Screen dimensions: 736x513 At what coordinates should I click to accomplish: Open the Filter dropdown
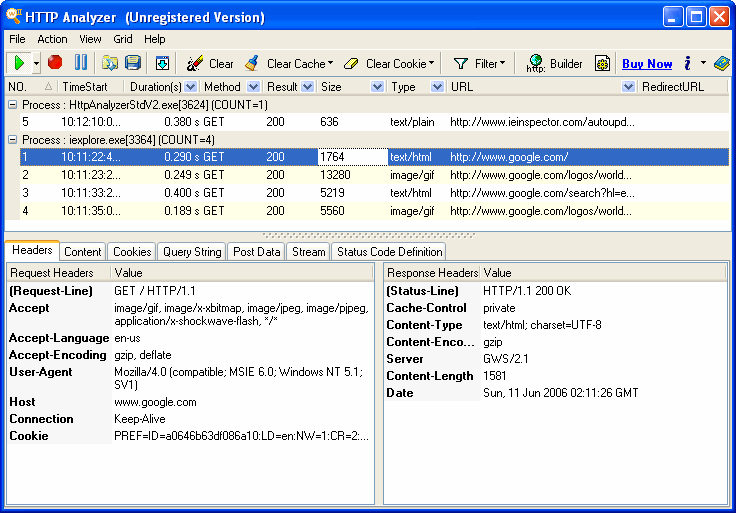(x=502, y=63)
